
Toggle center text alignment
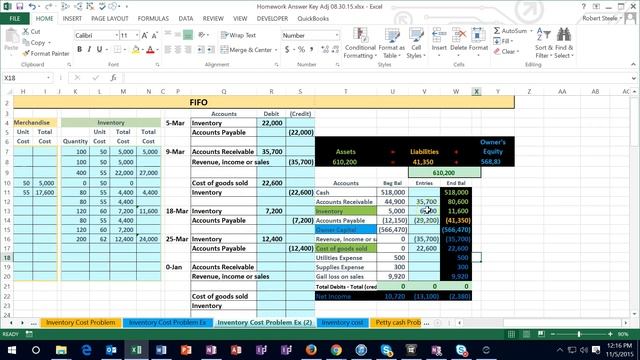[x=178, y=50]
